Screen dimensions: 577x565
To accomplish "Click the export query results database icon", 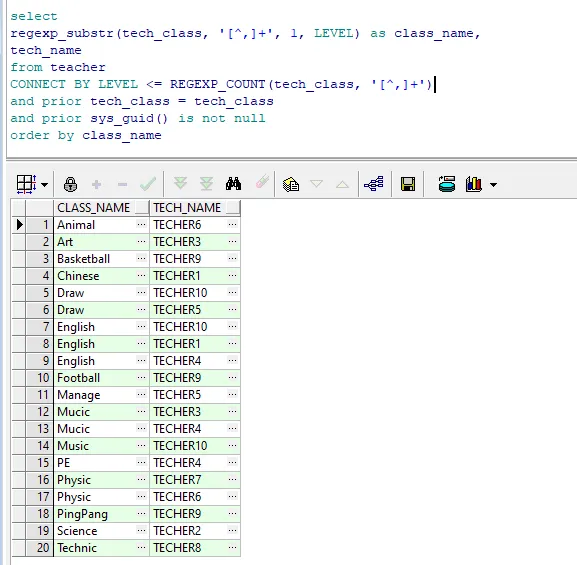I will (x=447, y=184).
